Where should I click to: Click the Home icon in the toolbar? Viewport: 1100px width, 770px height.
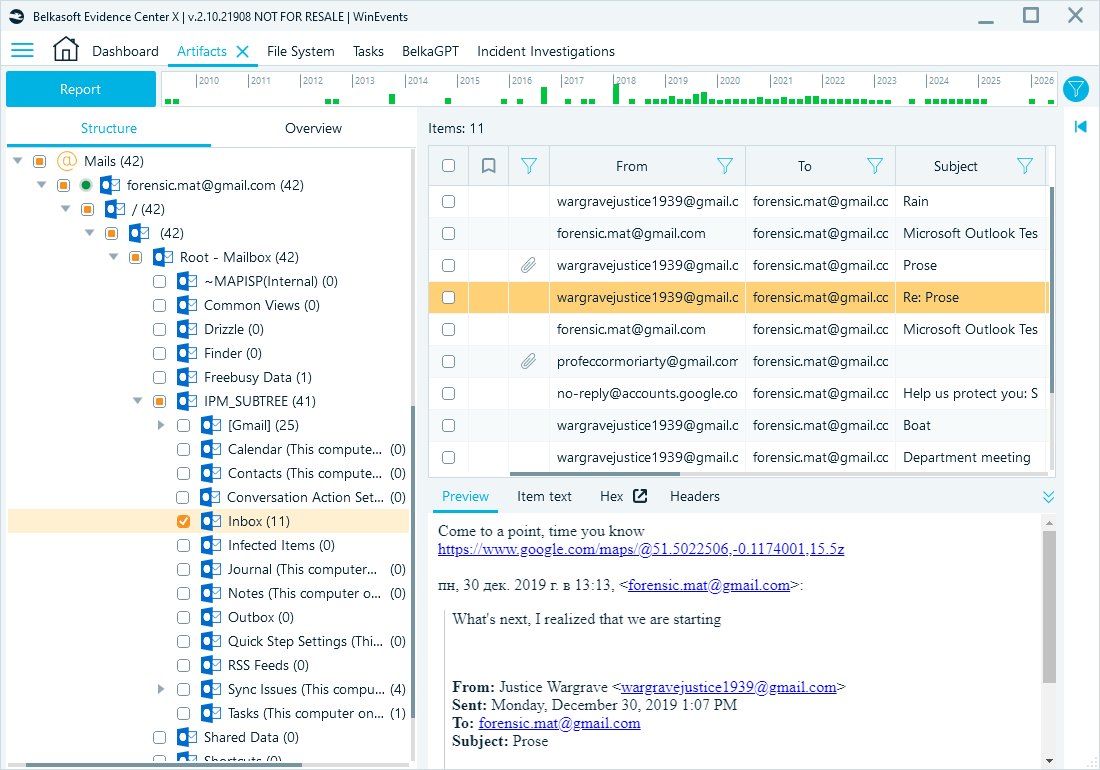click(x=66, y=49)
